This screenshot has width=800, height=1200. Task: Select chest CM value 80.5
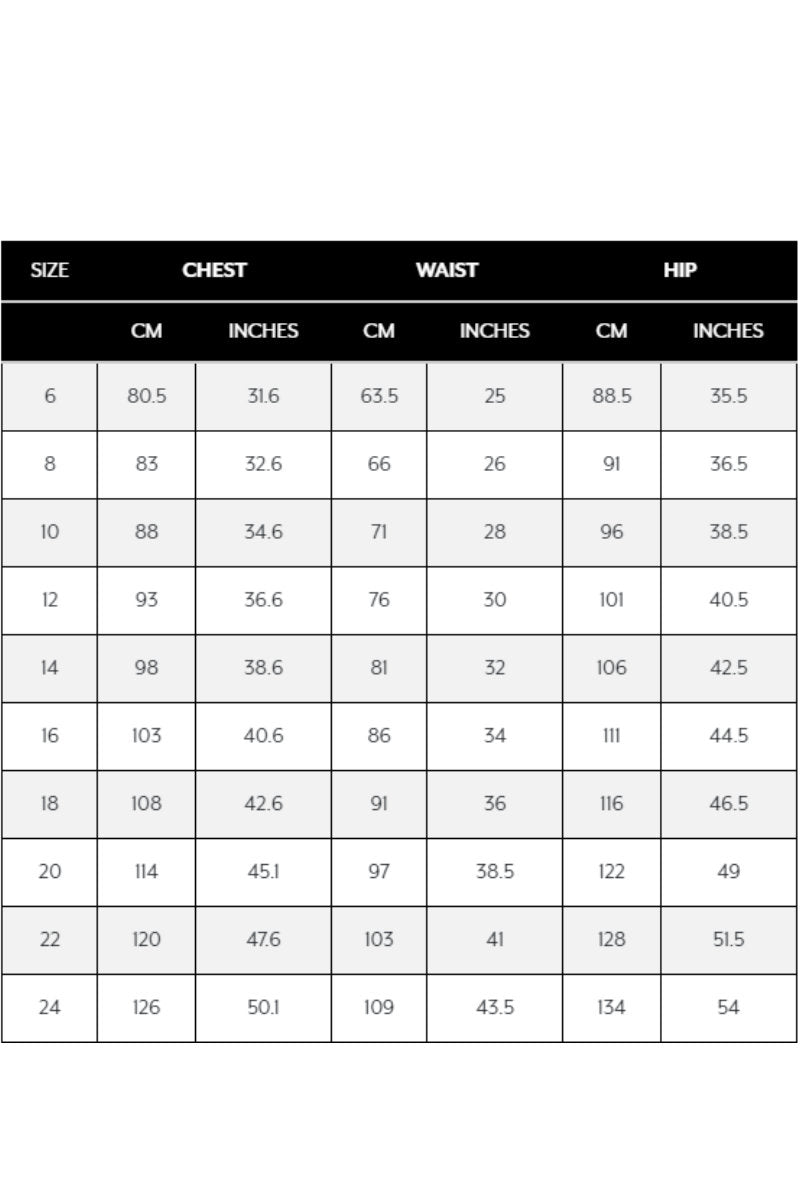pos(146,396)
